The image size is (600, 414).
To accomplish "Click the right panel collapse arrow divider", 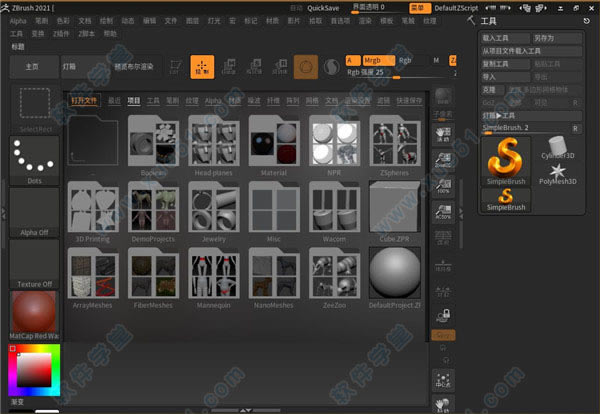I will (461, 213).
